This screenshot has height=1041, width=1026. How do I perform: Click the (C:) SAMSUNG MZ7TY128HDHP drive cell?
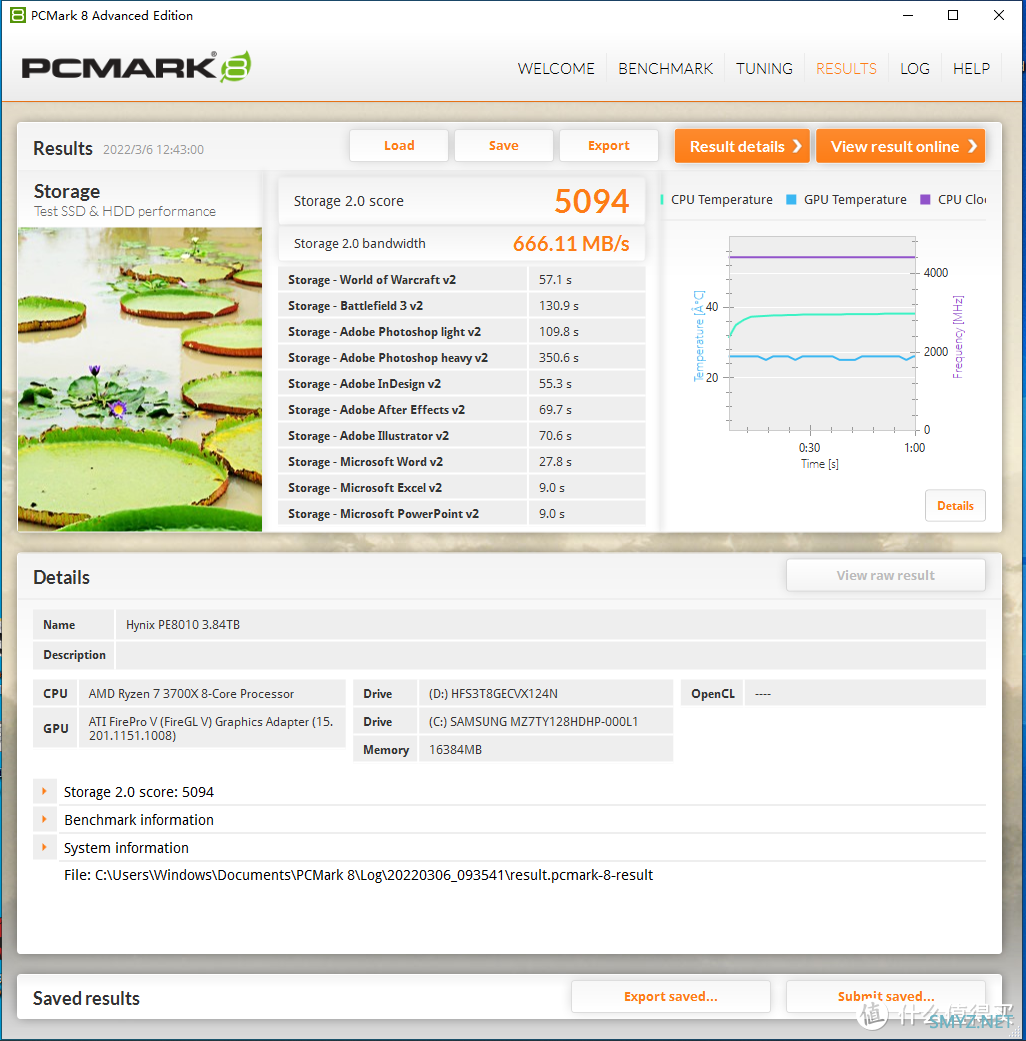pos(545,721)
